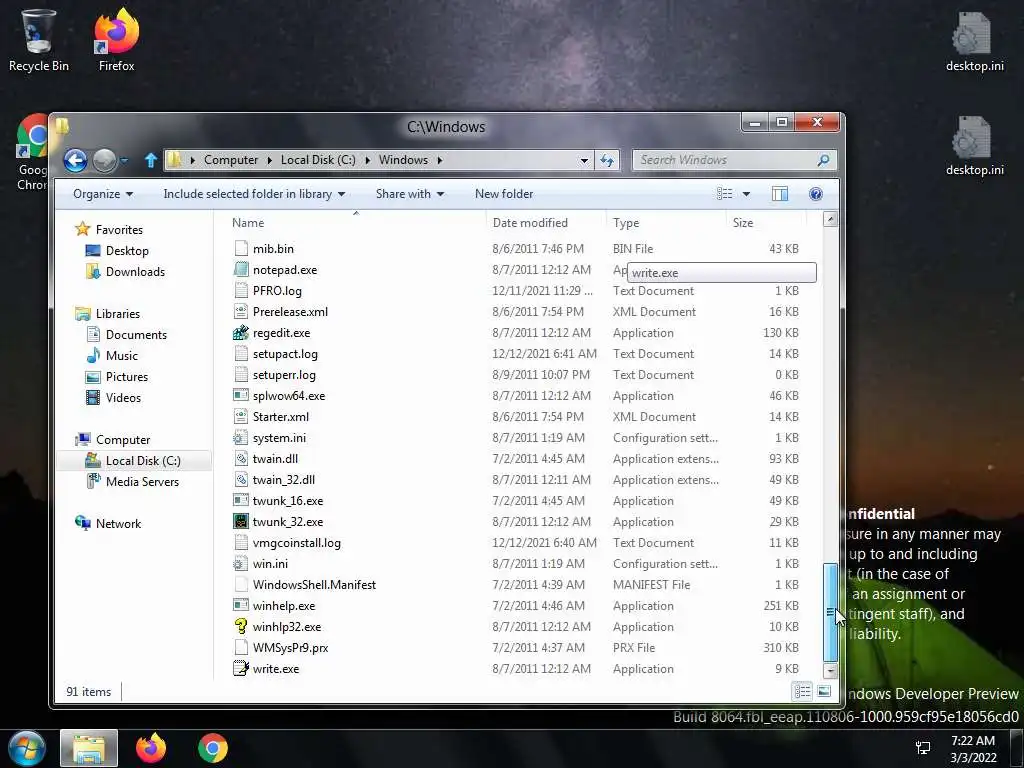The height and width of the screenshot is (768, 1024).
Task: Refresh the Windows folder view
Action: click(607, 160)
